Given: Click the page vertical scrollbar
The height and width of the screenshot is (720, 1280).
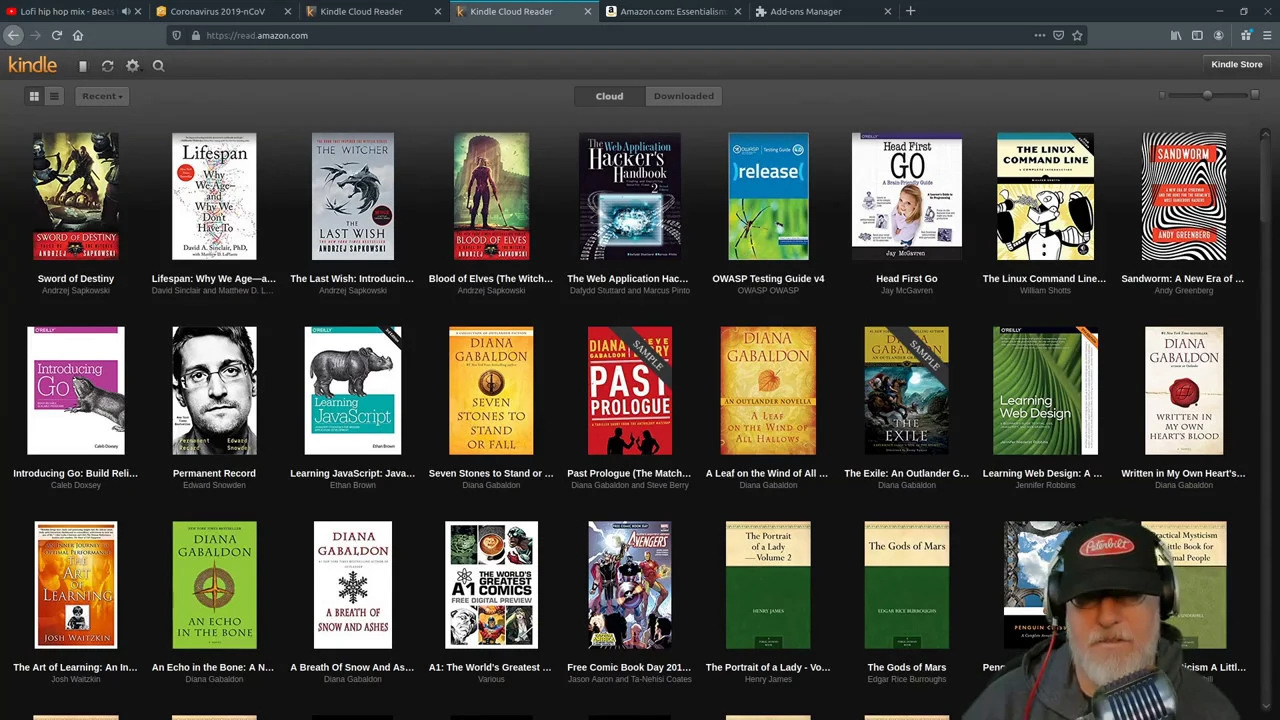Looking at the screenshot, I should click(x=1267, y=420).
